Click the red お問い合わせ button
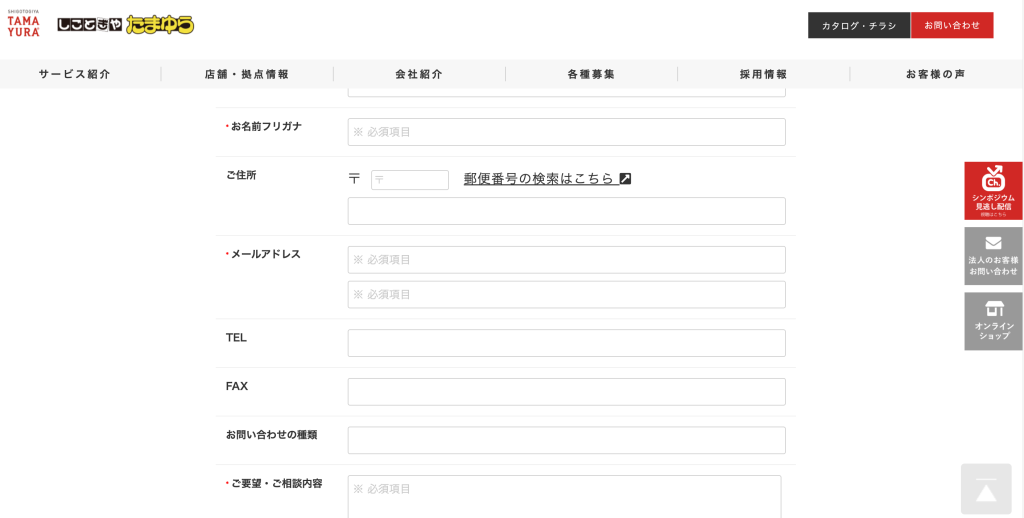Screen dimensions: 1024x518 click(x=952, y=25)
